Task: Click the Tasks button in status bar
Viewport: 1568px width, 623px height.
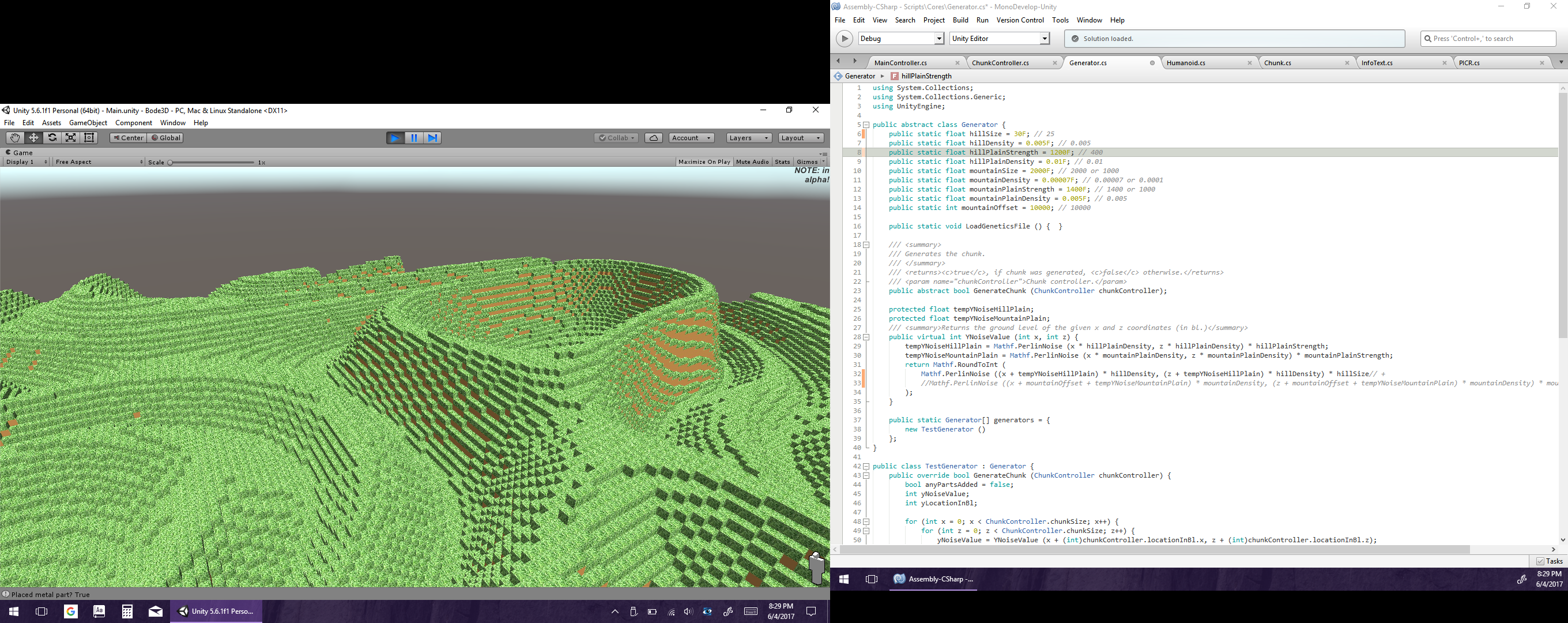Action: tap(1549, 561)
